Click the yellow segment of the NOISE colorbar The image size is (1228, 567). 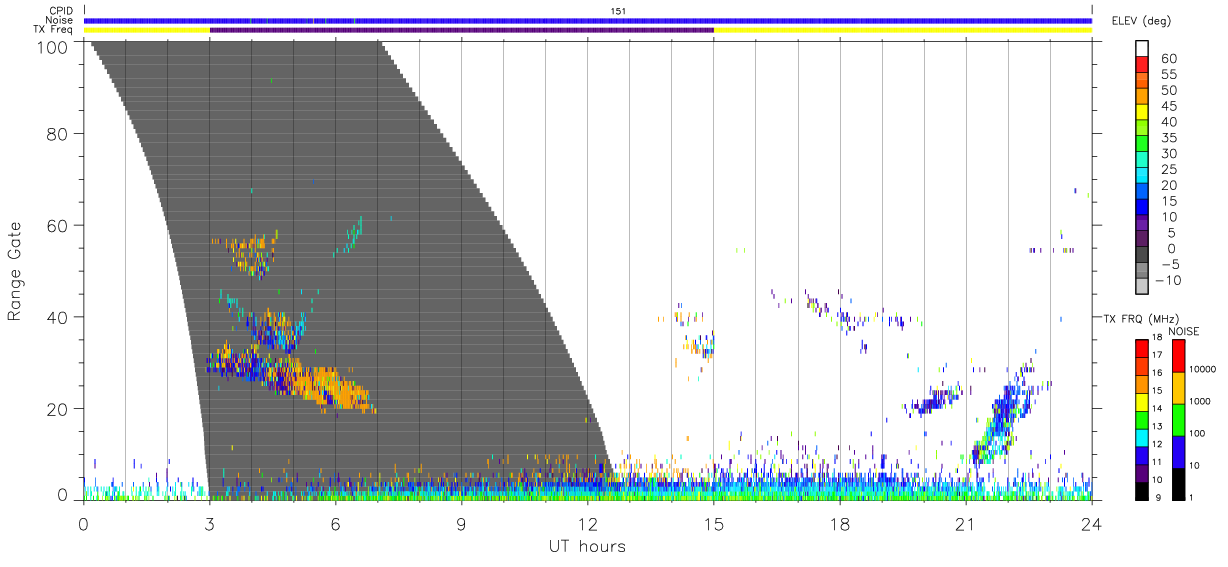tap(1178, 387)
